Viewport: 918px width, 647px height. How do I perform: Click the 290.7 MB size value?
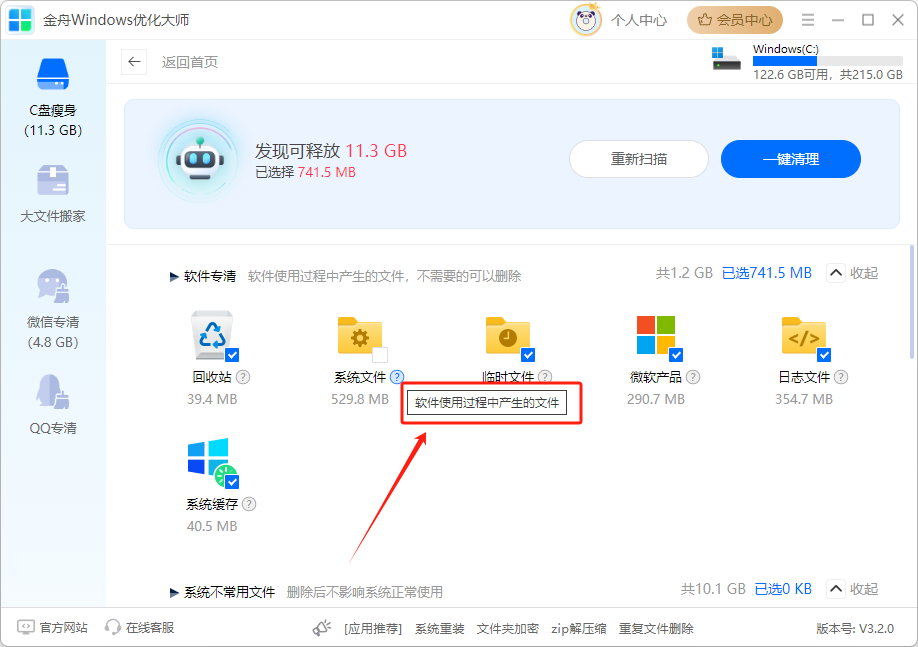click(x=656, y=399)
